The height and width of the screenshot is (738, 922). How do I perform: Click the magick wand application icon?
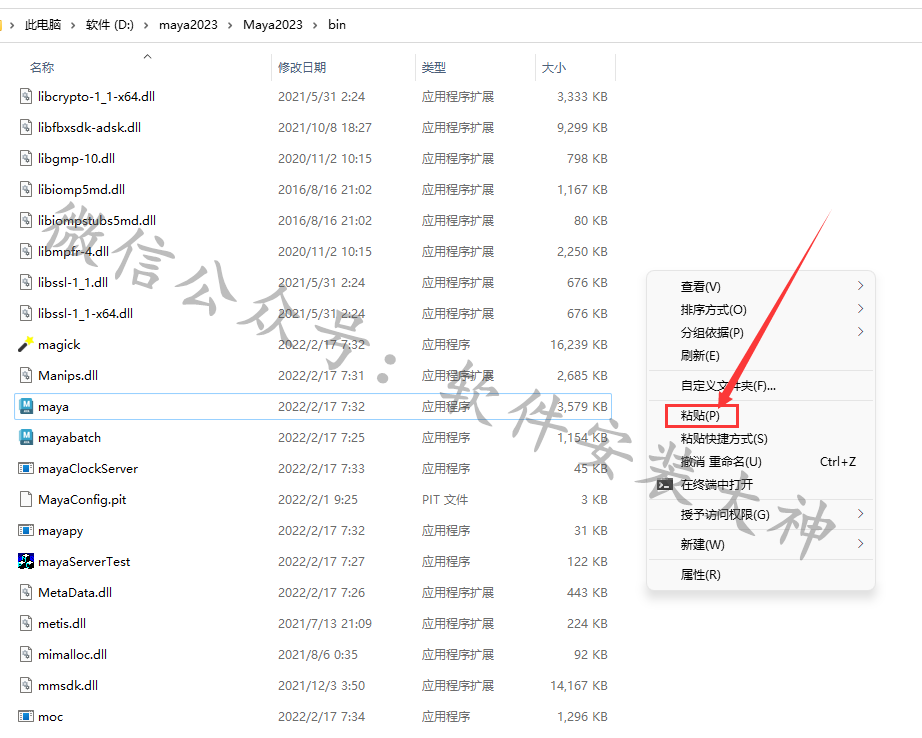pyautogui.click(x=26, y=345)
